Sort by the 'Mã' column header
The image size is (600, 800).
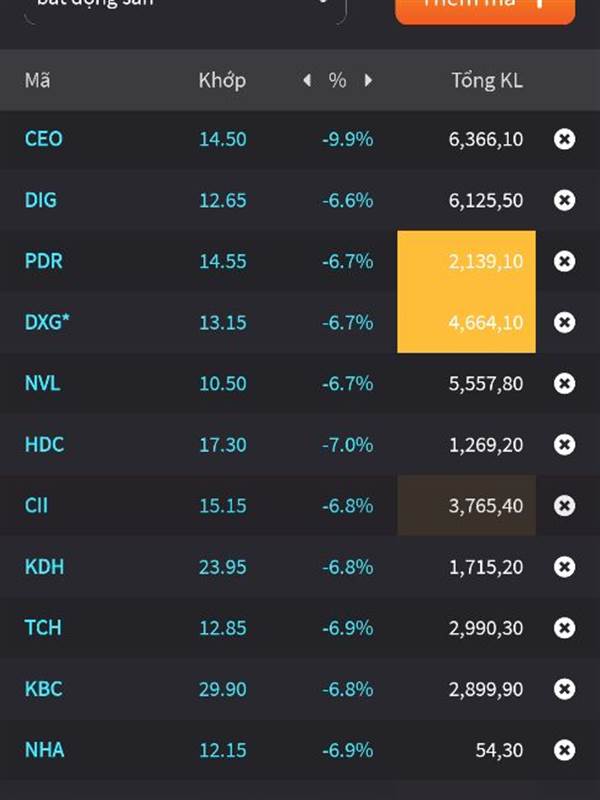point(38,81)
